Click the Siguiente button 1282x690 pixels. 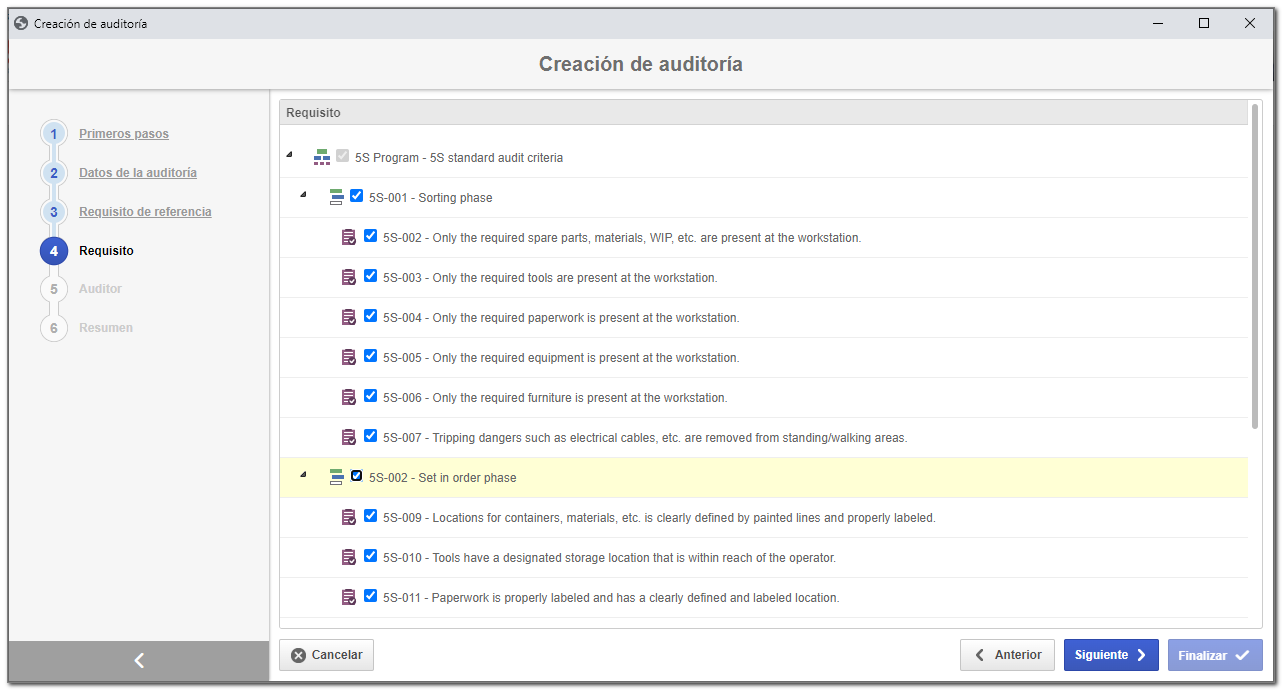pyautogui.click(x=1111, y=655)
